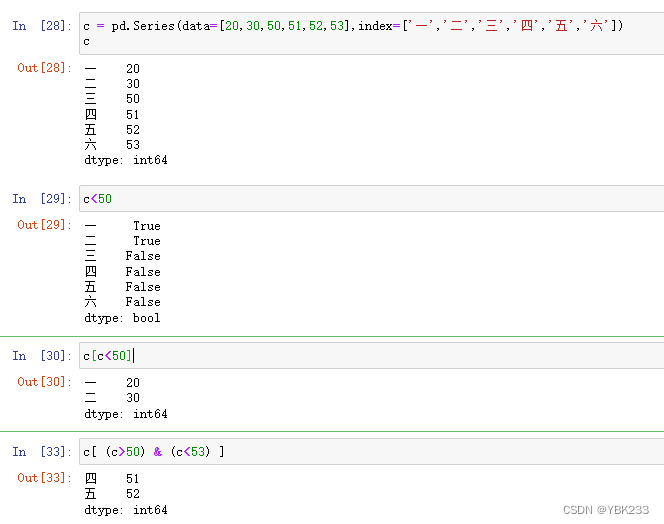Click the Out[30] output label
This screenshot has height=524, width=664.
(x=44, y=382)
